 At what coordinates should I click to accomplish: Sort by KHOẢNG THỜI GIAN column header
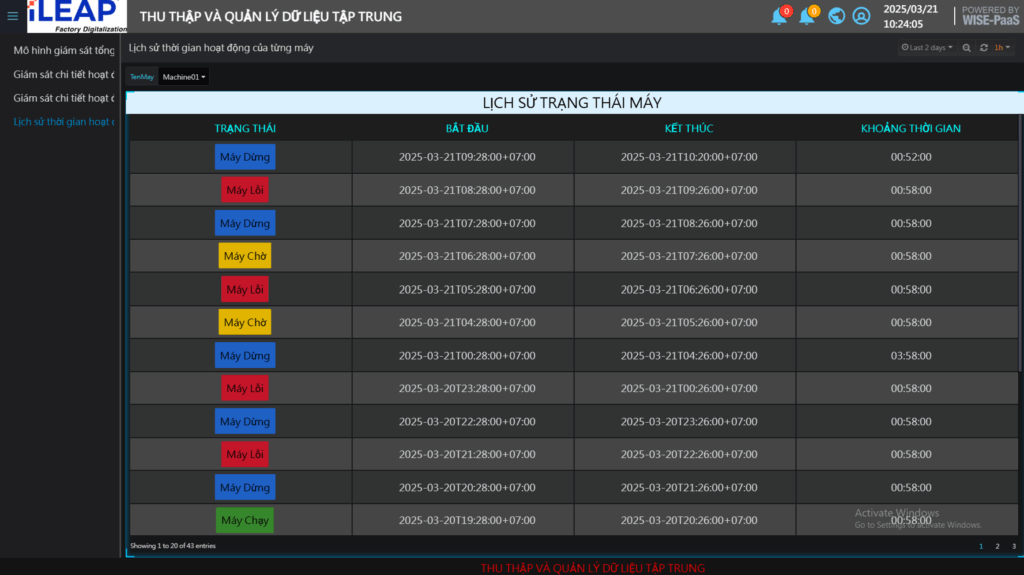910,128
